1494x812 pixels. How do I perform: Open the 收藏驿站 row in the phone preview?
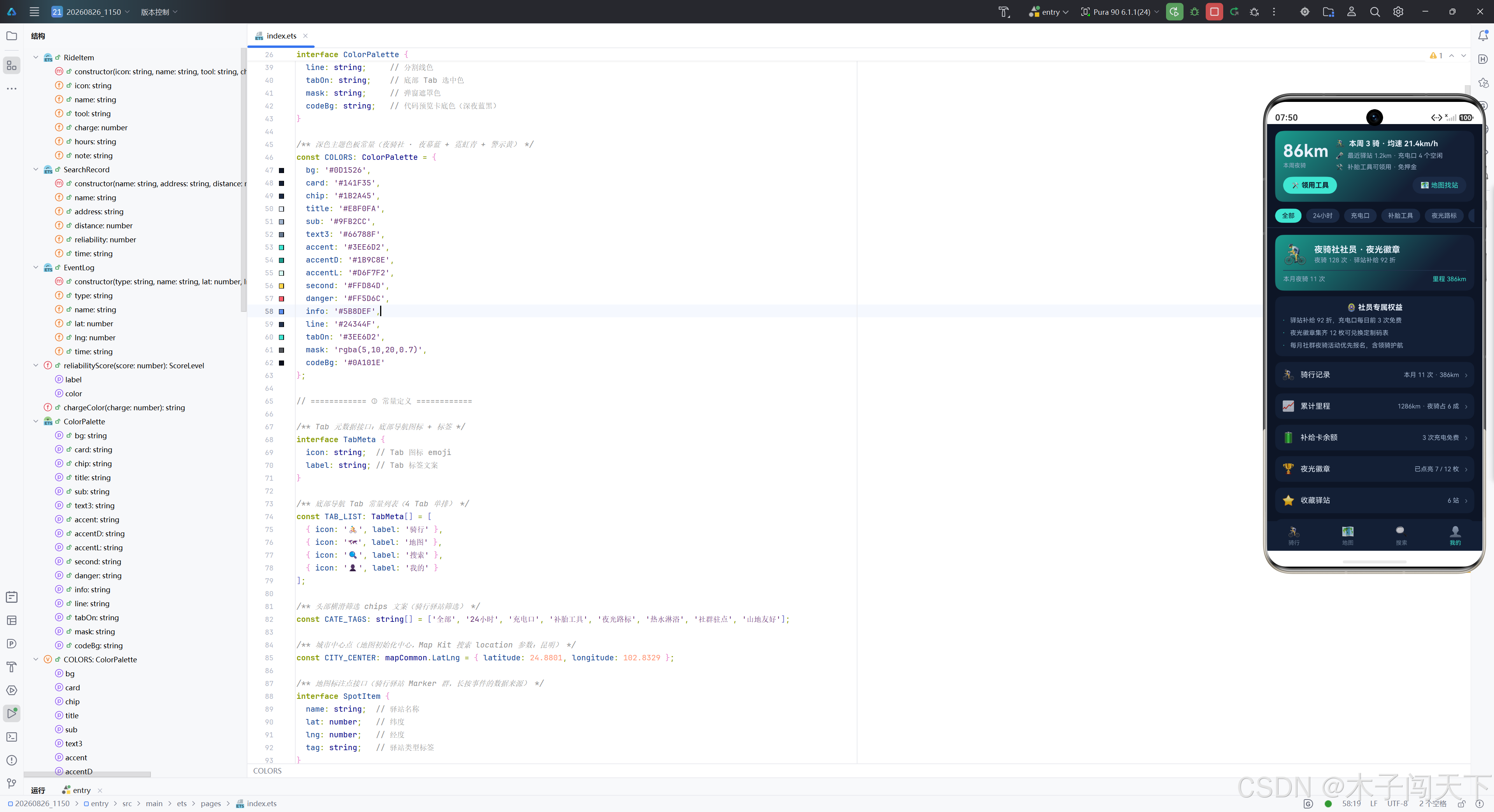1375,500
